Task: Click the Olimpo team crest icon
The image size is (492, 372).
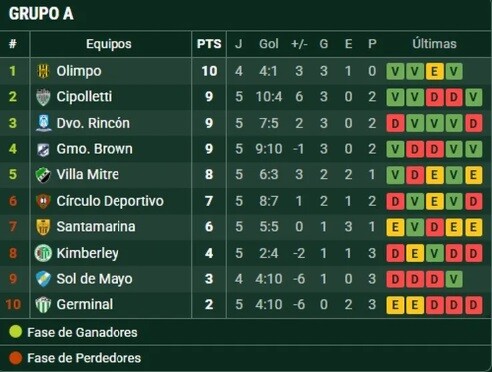Action: (43, 71)
